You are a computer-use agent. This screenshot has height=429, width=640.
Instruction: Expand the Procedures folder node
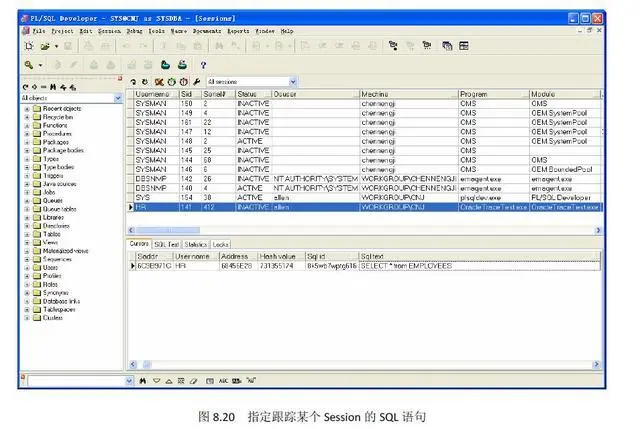pos(27,134)
